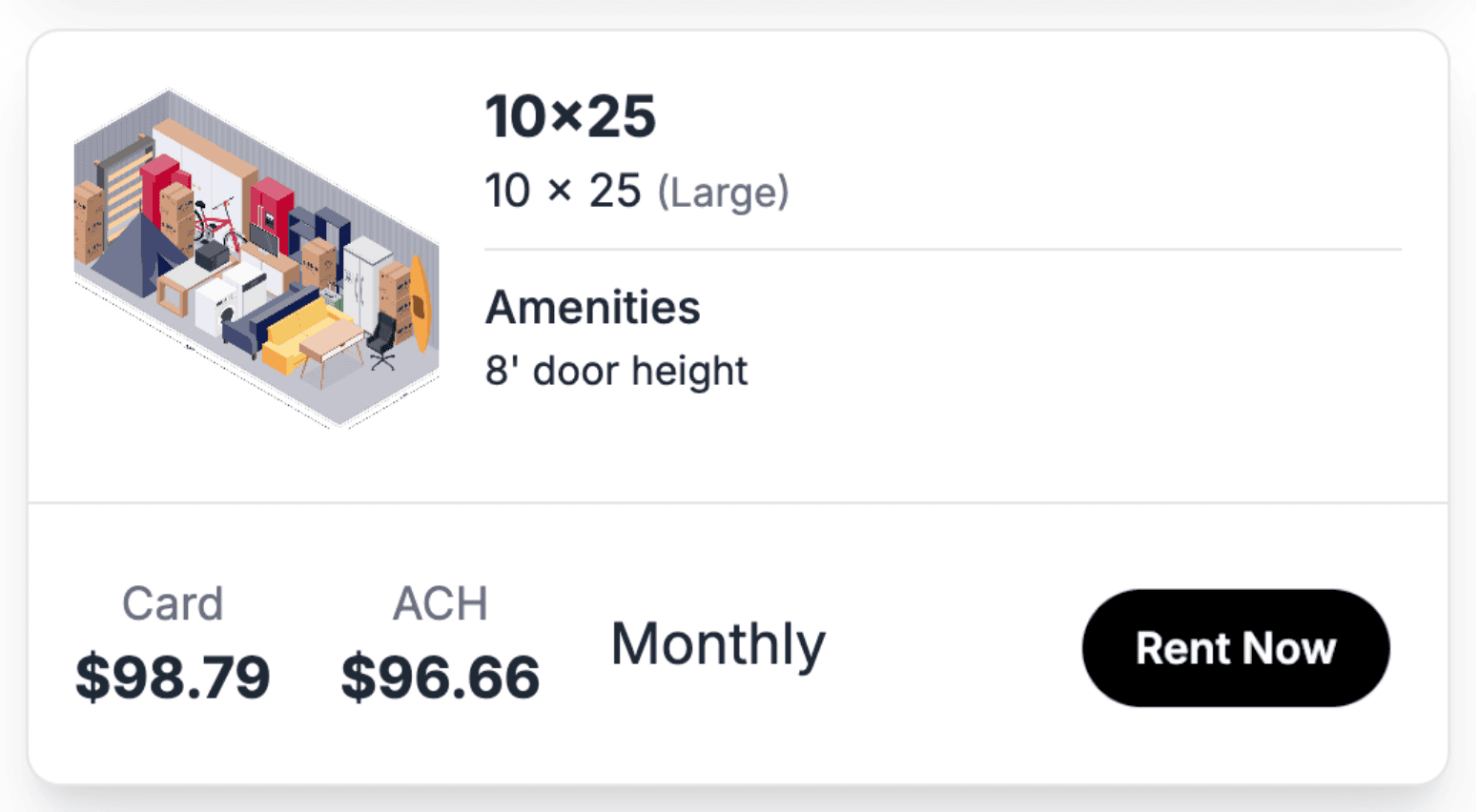Viewport: 1479px width, 812px height.
Task: Click the $96.66 ACH price
Action: click(440, 677)
